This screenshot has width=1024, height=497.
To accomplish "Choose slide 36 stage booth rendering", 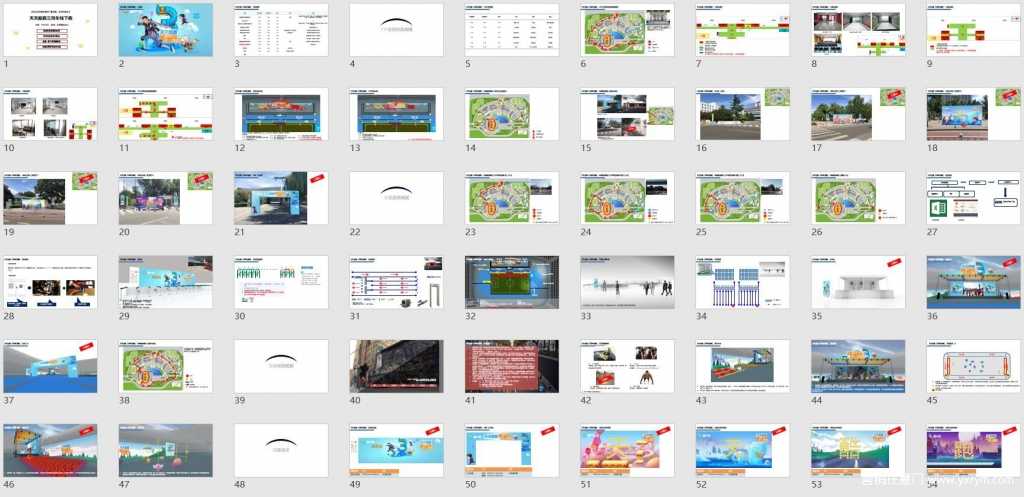I will pyautogui.click(x=973, y=281).
